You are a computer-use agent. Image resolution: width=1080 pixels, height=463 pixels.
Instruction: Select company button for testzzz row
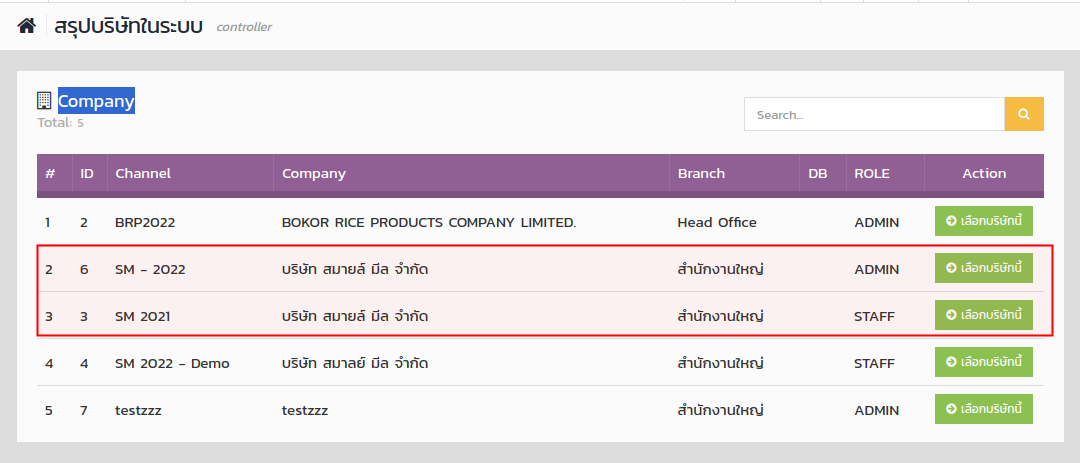(984, 409)
